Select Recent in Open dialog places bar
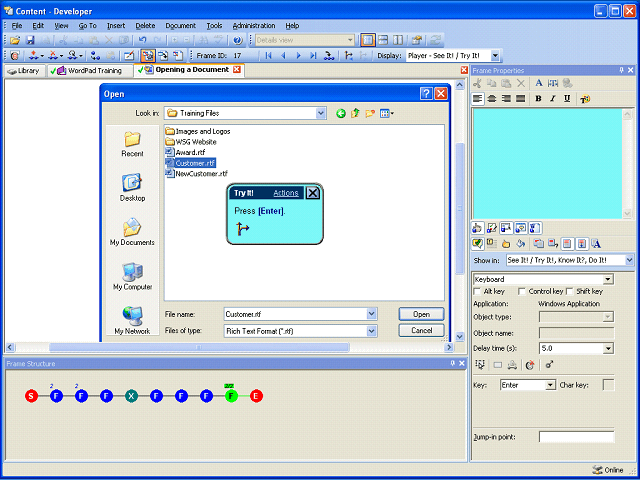This screenshot has height=480, width=640. (132, 144)
